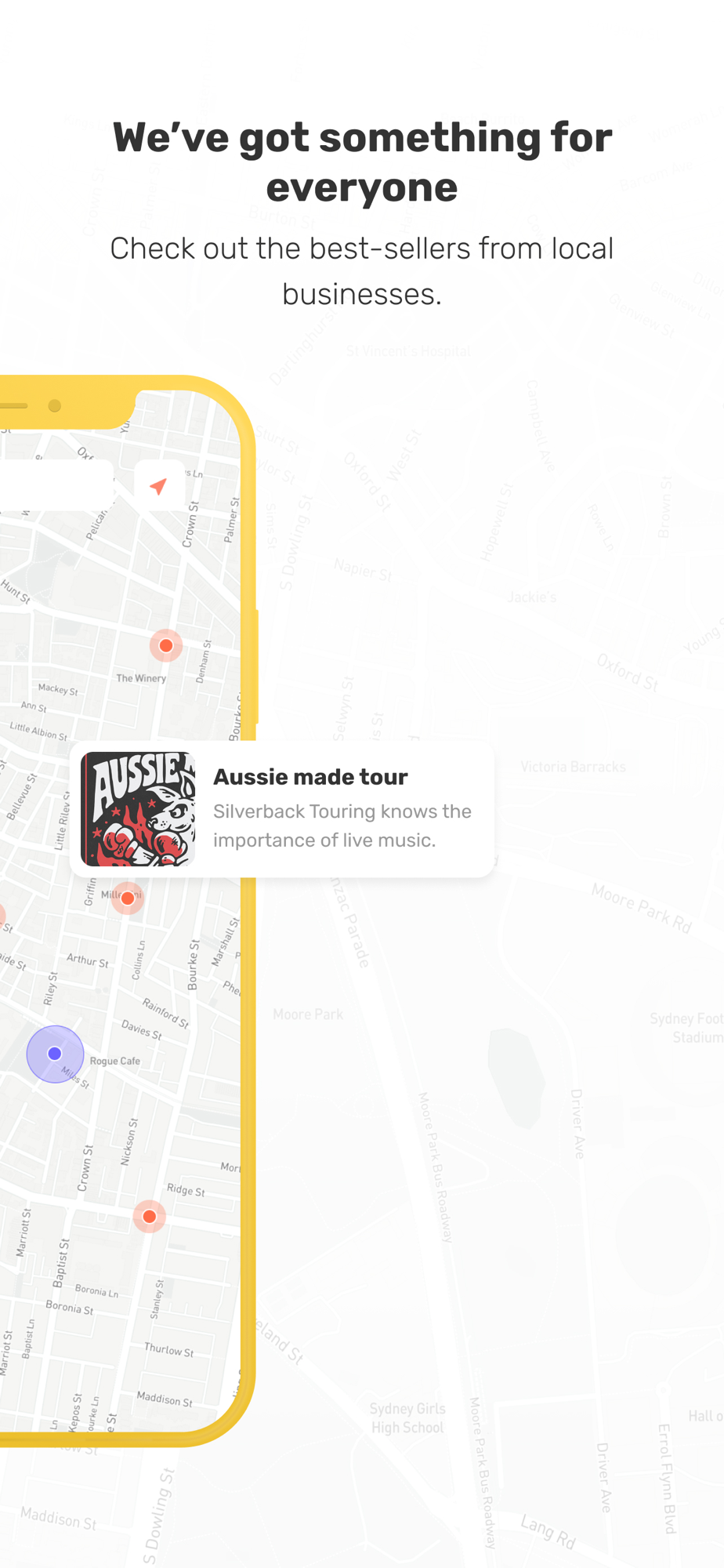Image resolution: width=724 pixels, height=1568 pixels.
Task: Tap the phone front camera dot
Action: 54,405
